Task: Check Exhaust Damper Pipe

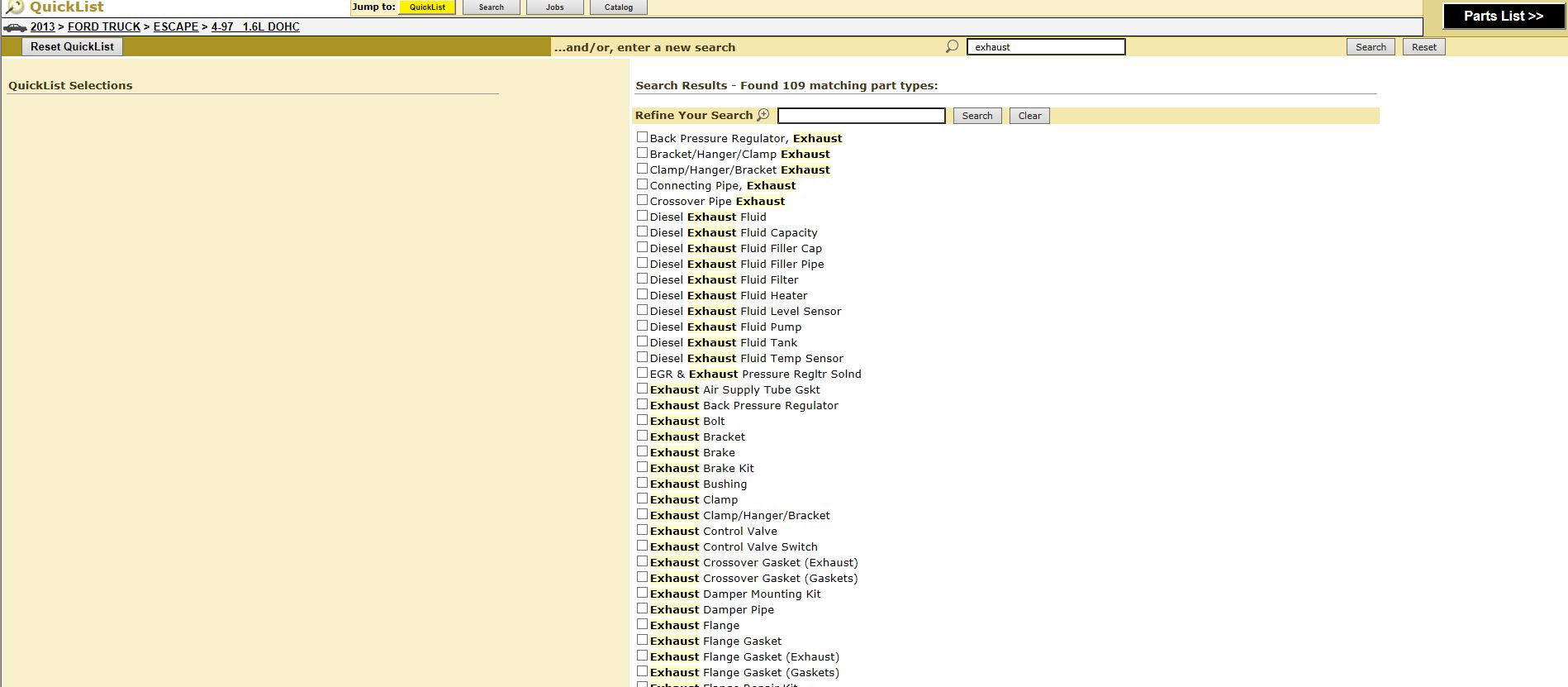Action: tap(642, 608)
